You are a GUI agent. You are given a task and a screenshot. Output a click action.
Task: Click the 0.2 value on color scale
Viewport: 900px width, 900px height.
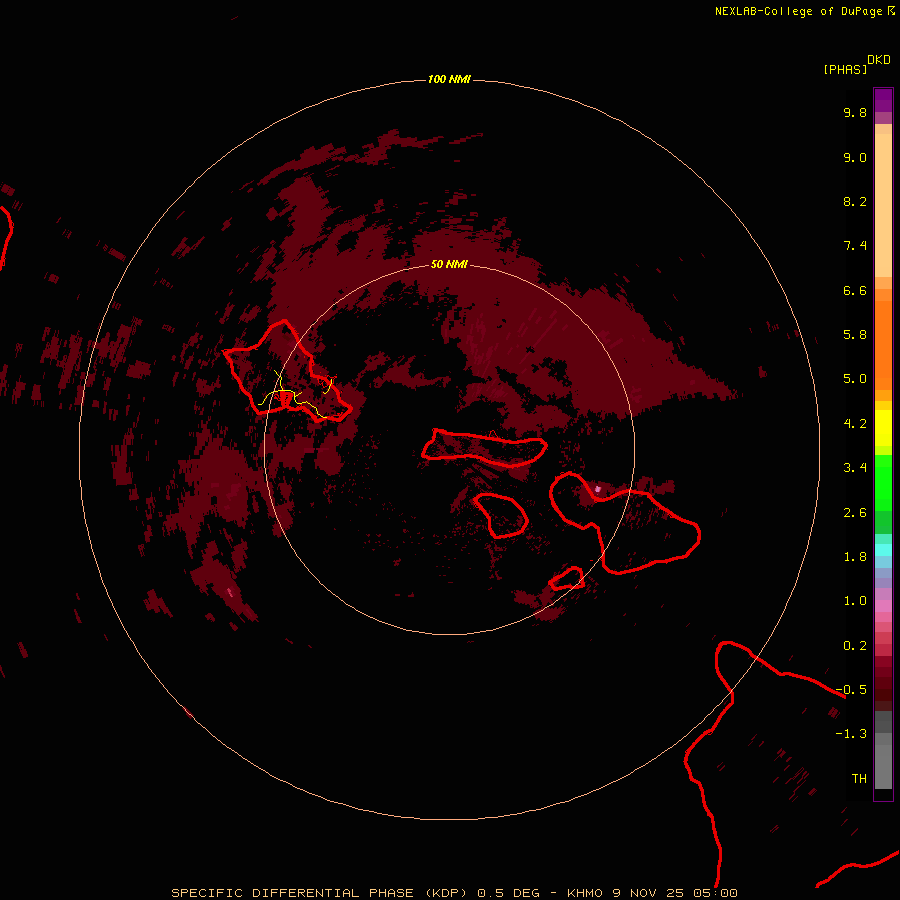click(855, 646)
